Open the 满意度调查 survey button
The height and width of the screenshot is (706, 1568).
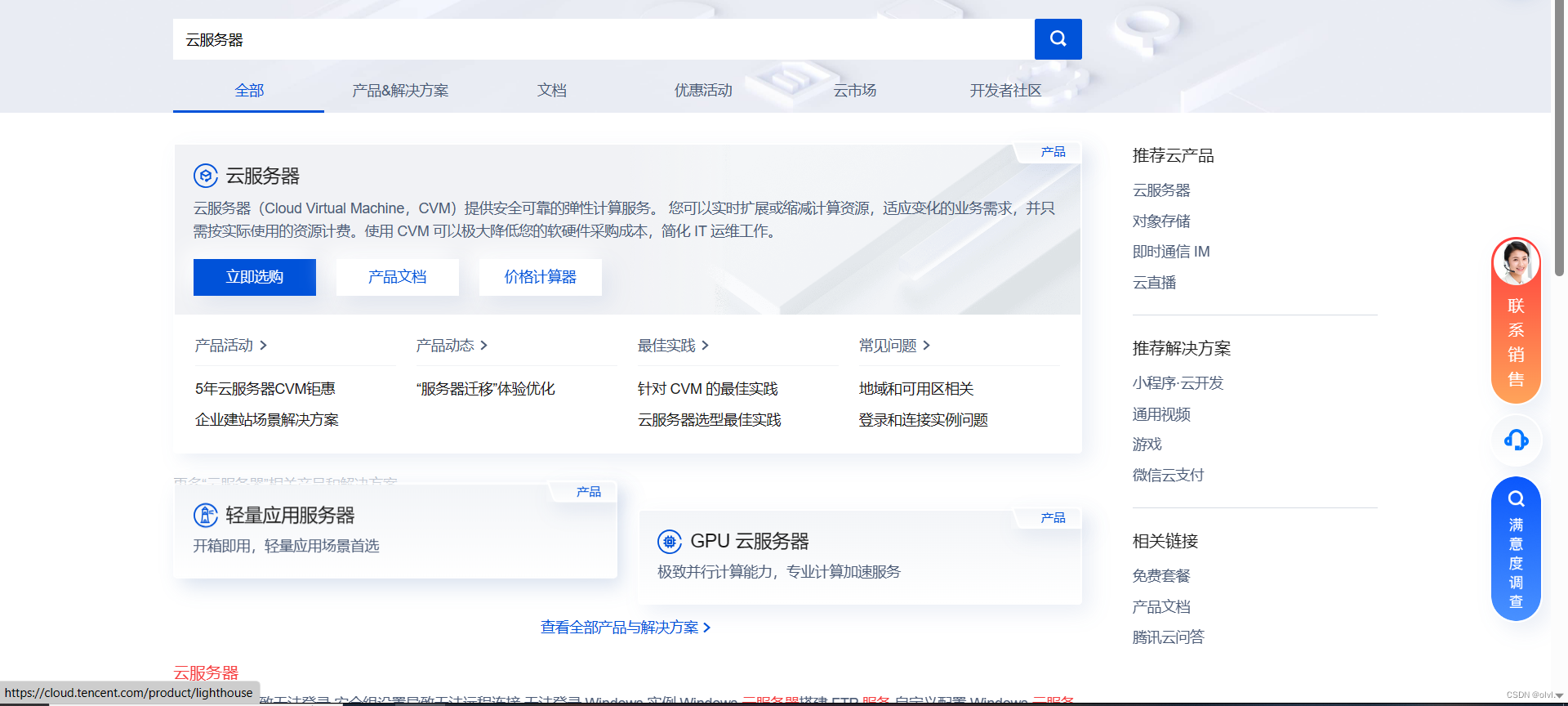coord(1516,549)
